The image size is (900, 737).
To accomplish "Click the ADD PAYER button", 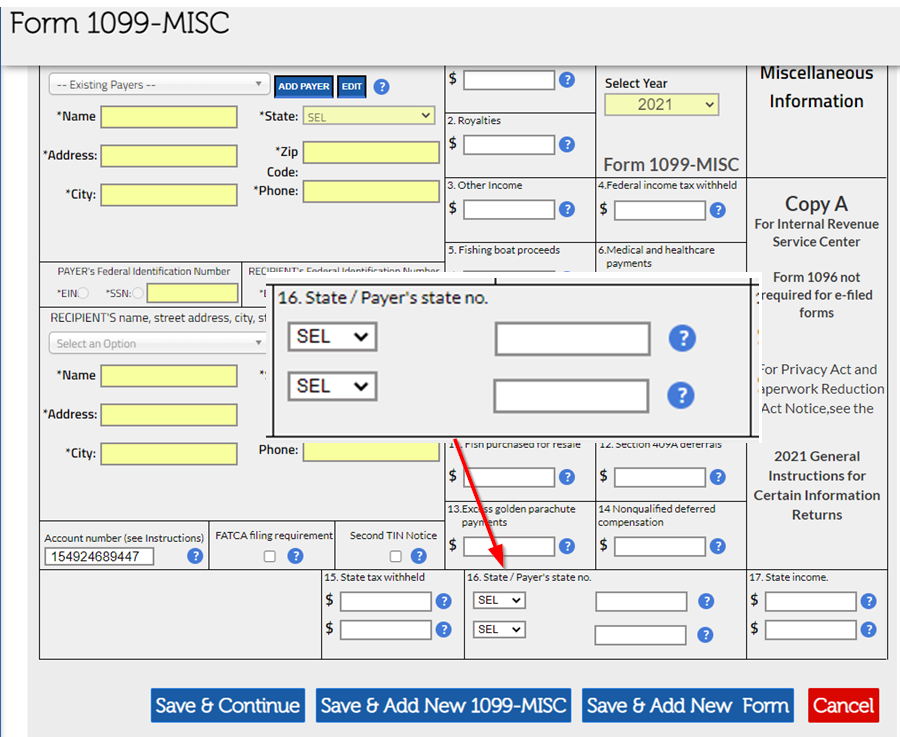I will (303, 87).
